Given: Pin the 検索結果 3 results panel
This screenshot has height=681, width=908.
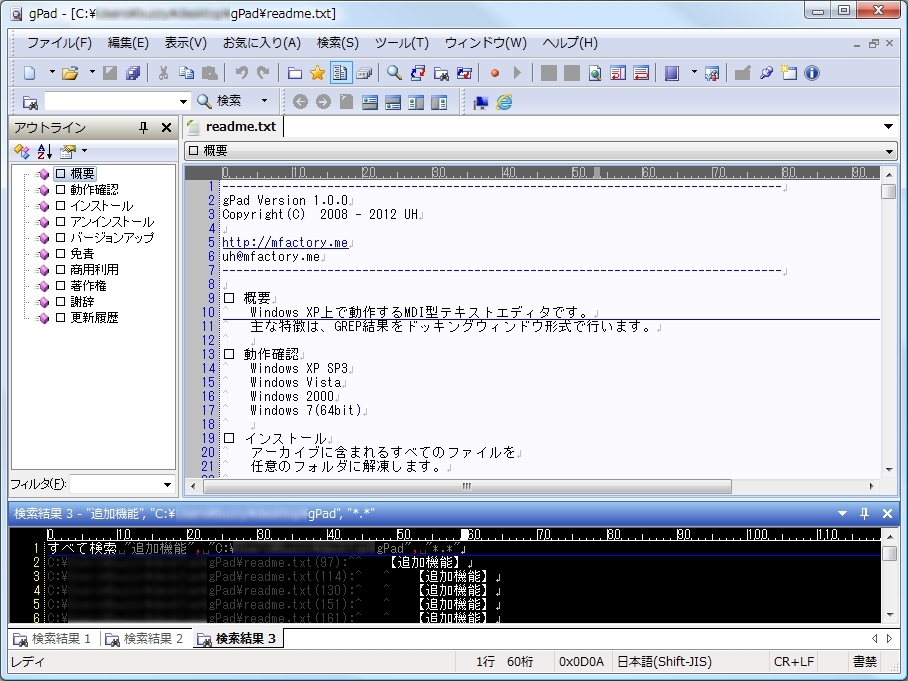Looking at the screenshot, I should pos(866,513).
